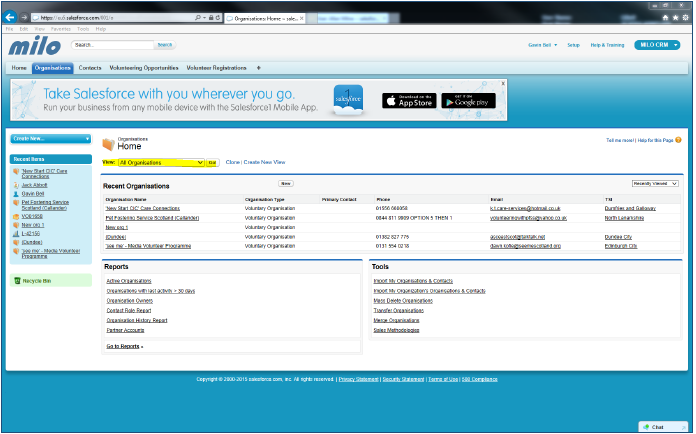Viewport: 696px width, 434px height.
Task: Click the Google Play download badge
Action: pos(468,101)
